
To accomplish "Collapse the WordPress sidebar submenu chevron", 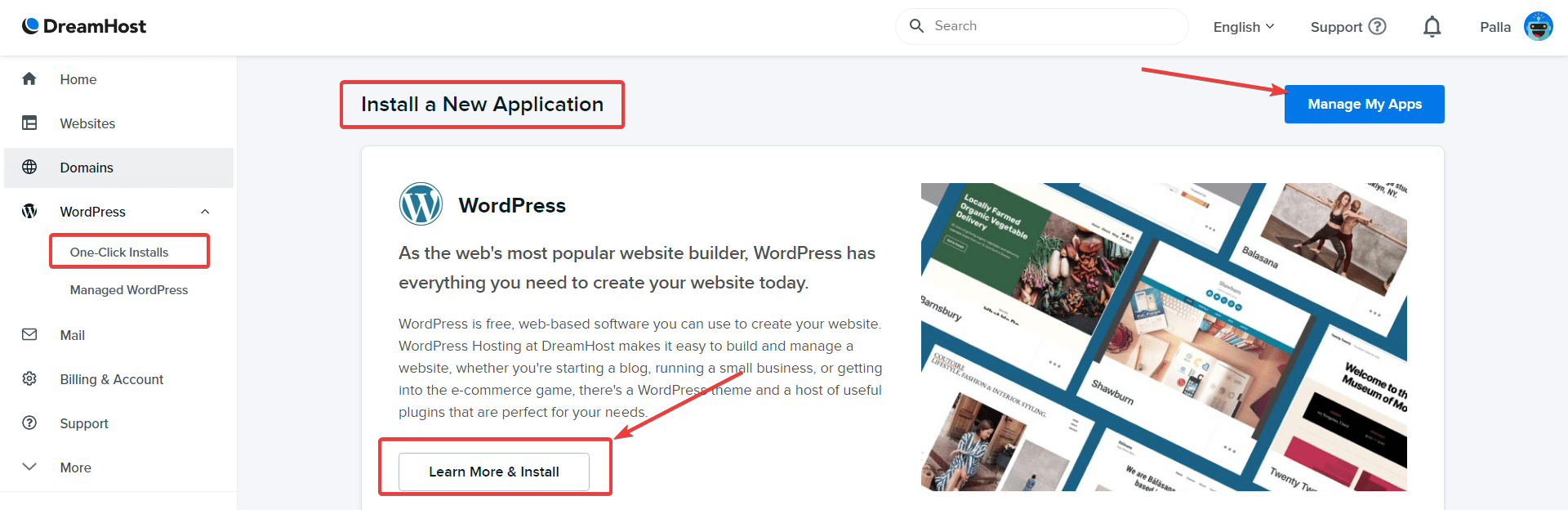I will 205,212.
